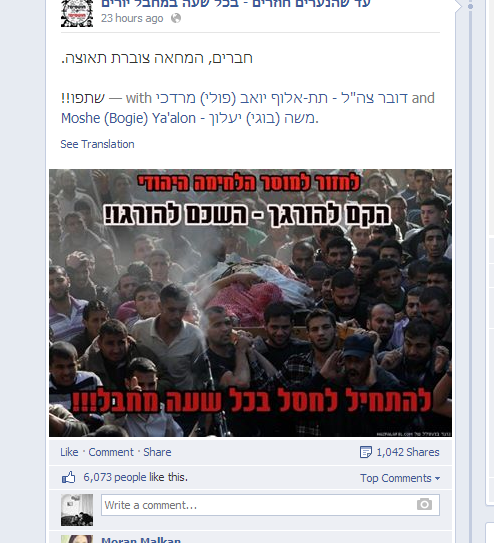Click the camera icon in comment box
Viewport: 494px width, 543px height.
[424, 504]
